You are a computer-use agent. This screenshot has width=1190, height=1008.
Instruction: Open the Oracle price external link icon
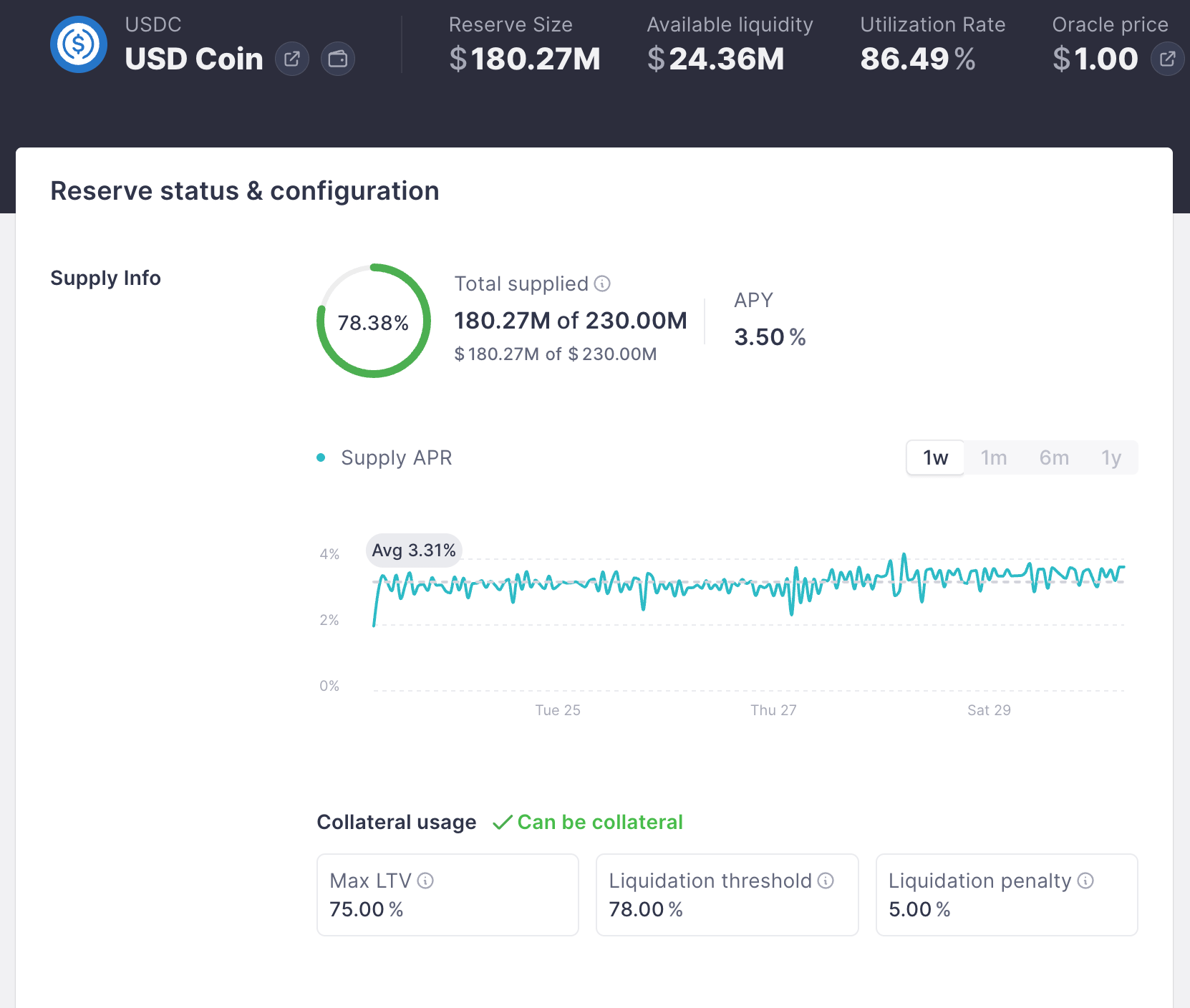pyautogui.click(x=1167, y=59)
